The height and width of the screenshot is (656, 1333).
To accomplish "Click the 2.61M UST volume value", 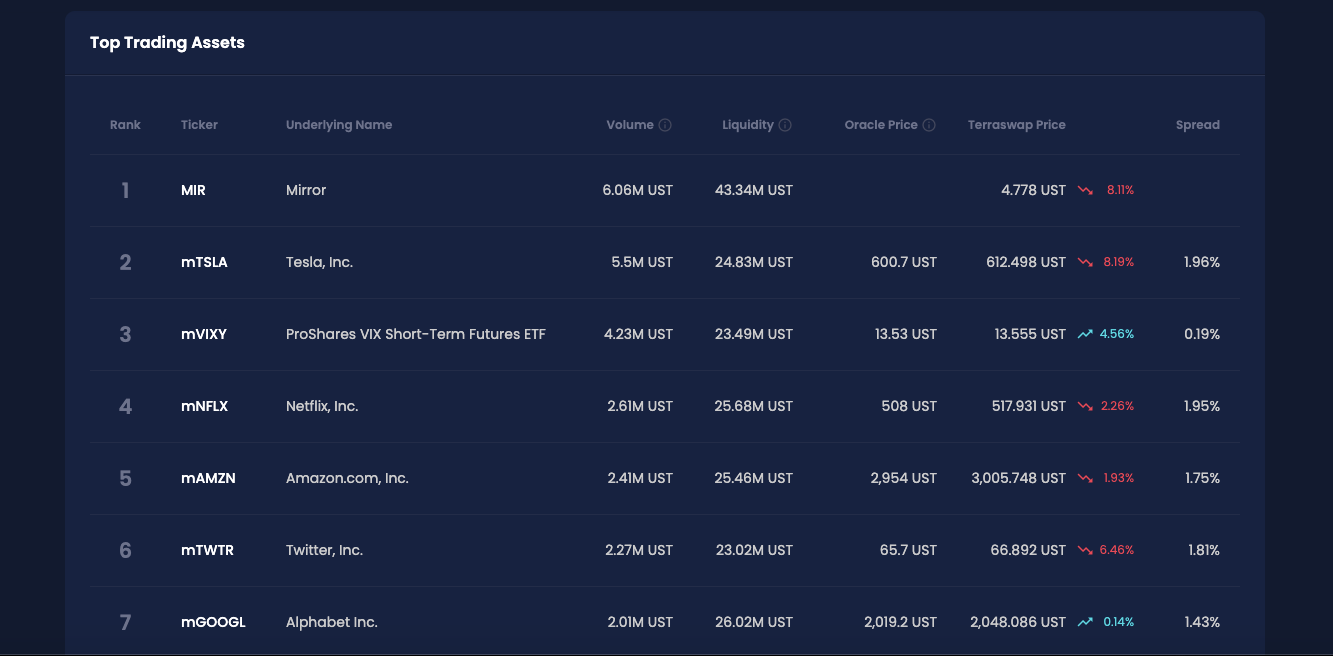I will tap(640, 406).
